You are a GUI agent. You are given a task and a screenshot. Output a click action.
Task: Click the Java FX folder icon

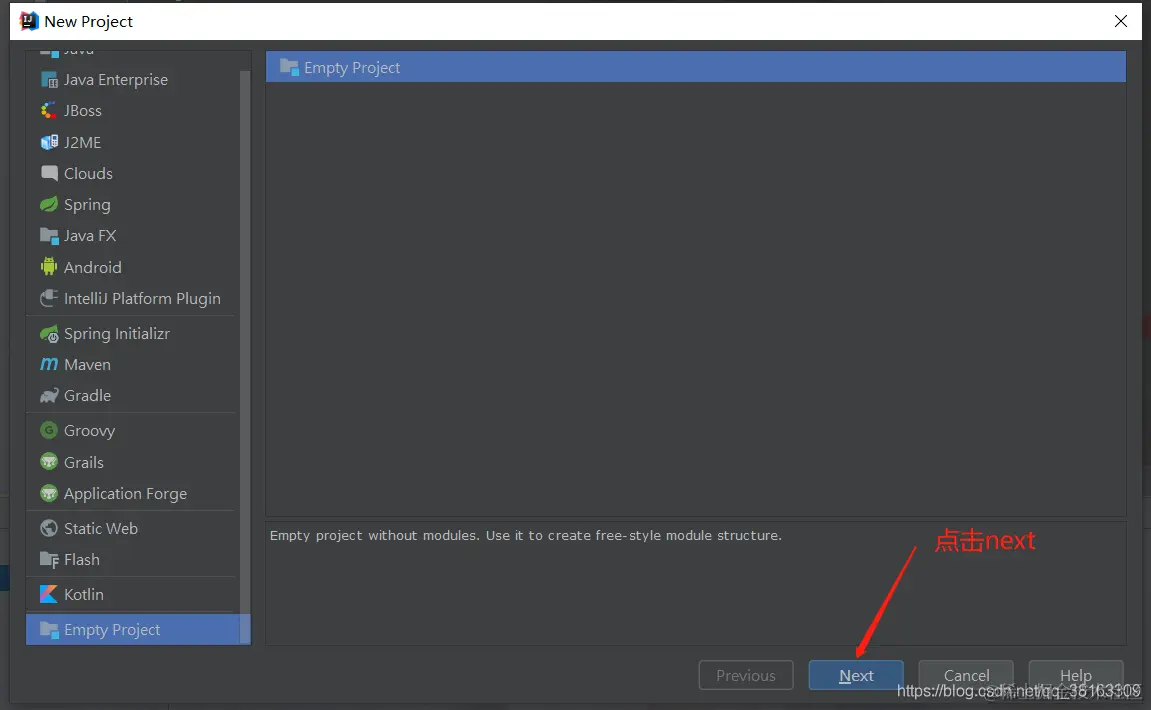[49, 236]
